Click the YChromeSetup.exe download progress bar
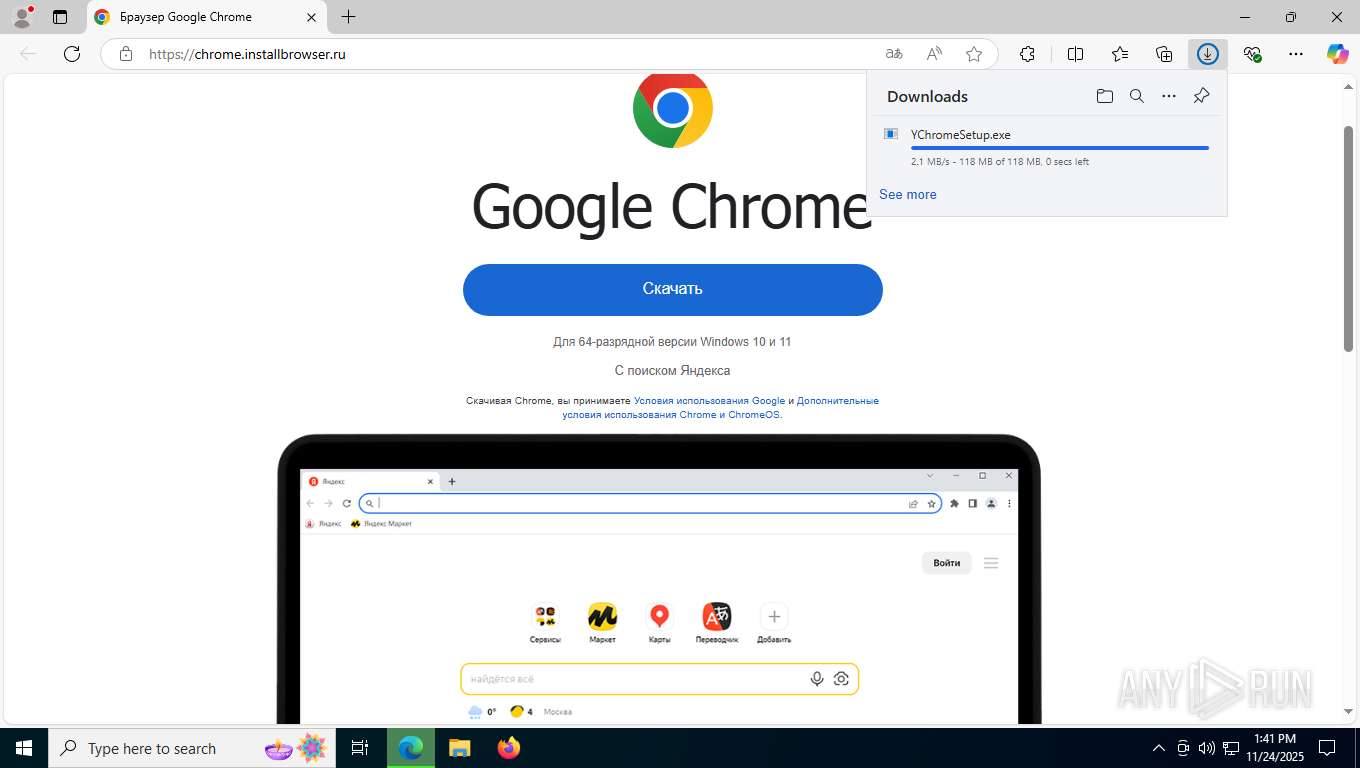This screenshot has height=768, width=1360. 1060,148
